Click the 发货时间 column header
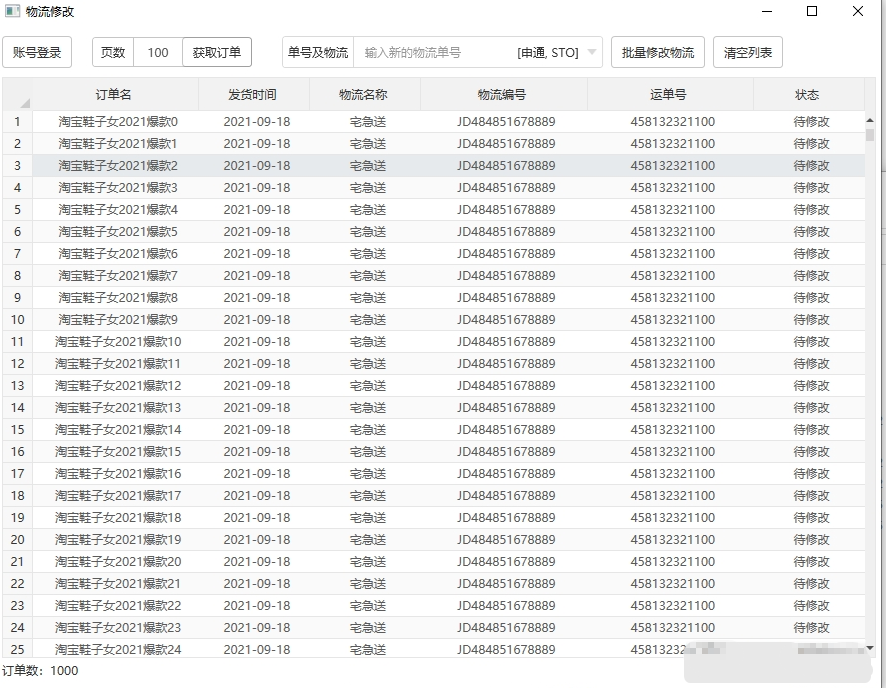This screenshot has height=688, width=887. [253, 95]
